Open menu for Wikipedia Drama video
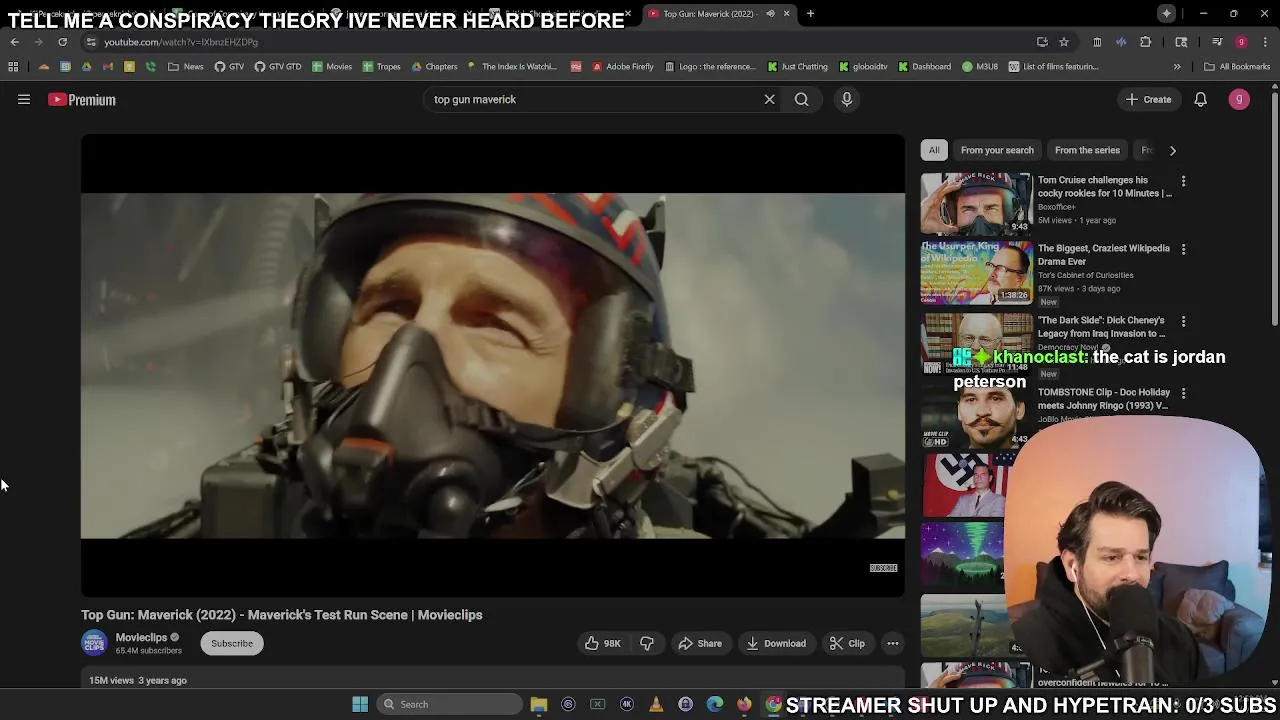The height and width of the screenshot is (720, 1280). 1183,249
